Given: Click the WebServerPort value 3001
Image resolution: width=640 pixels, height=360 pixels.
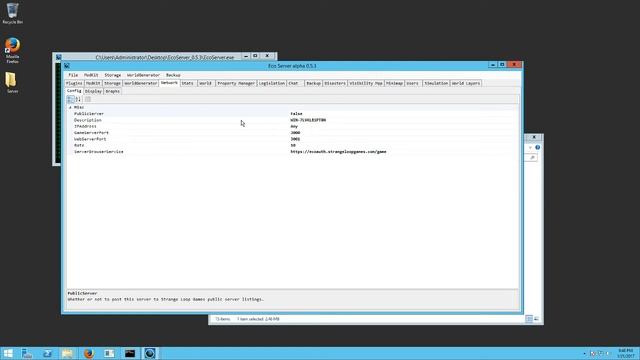Looking at the screenshot, I should click(x=295, y=139).
